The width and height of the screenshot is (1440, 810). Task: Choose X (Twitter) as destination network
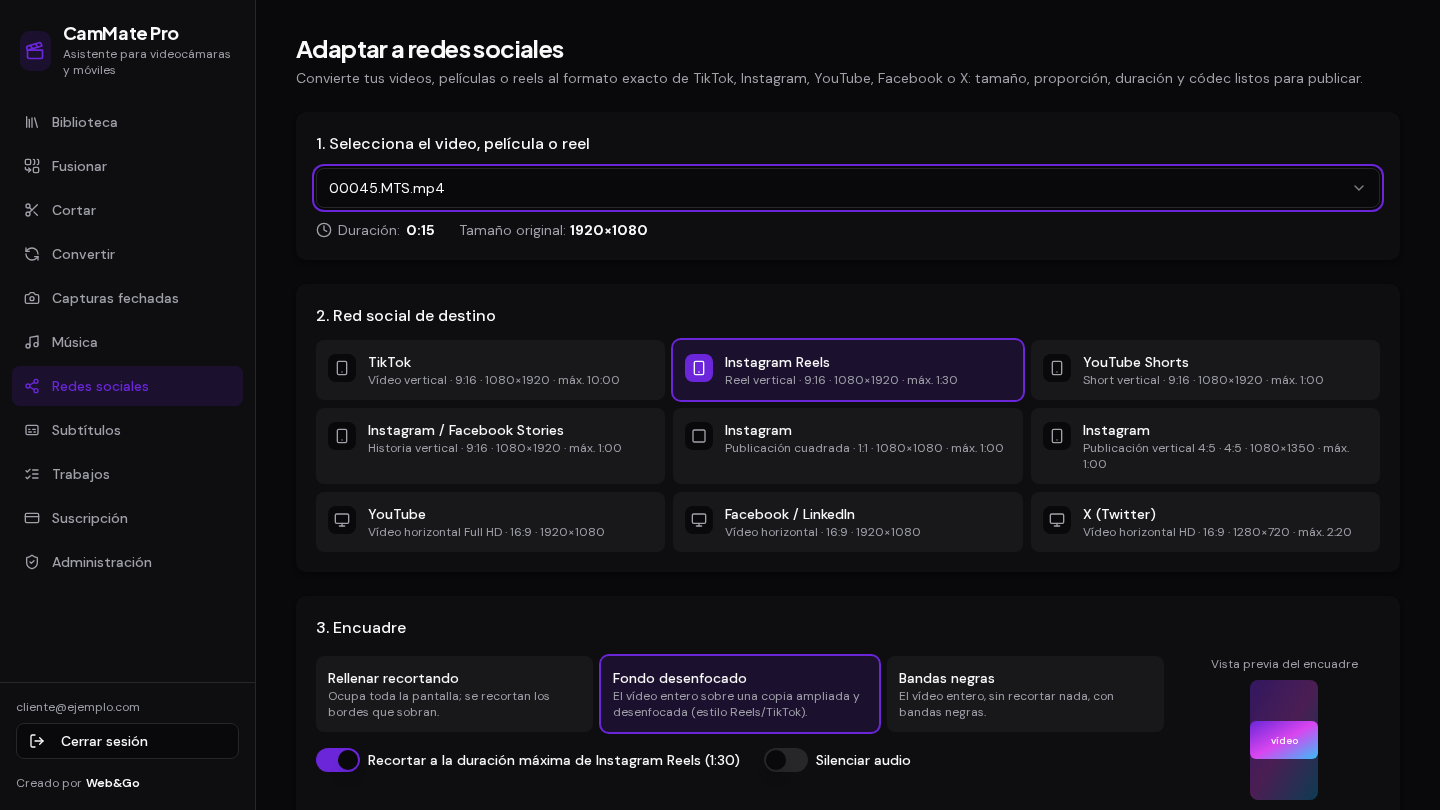(1205, 522)
